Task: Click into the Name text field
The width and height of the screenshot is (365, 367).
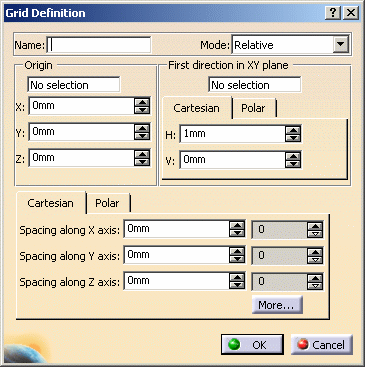Action: tap(99, 45)
